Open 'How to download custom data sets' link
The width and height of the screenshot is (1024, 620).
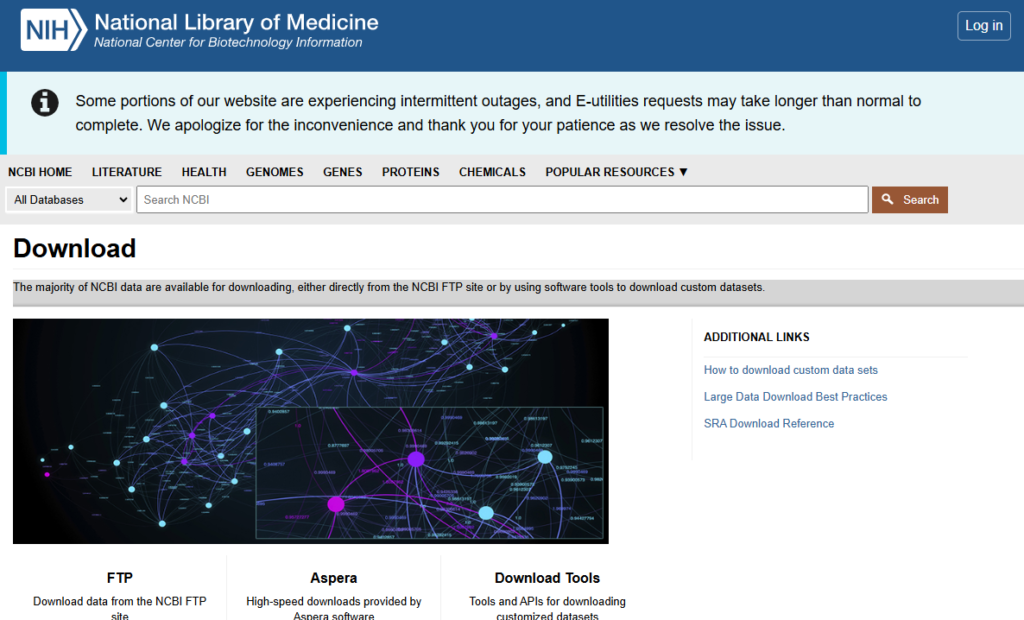[790, 370]
